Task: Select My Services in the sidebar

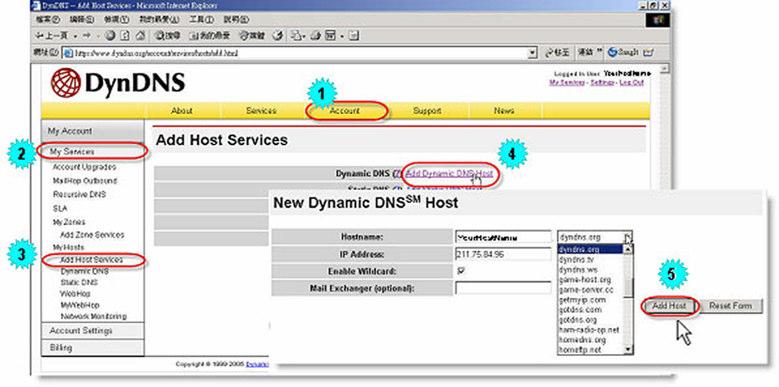Action: 72,152
